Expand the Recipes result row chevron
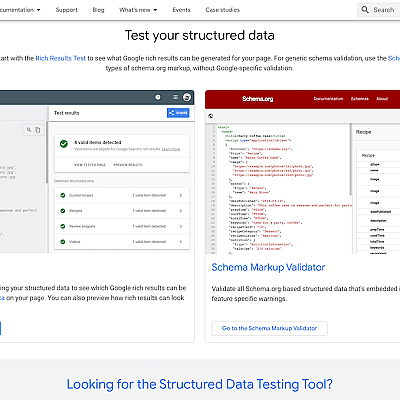Screen dimensions: 400x400 (x=181, y=211)
